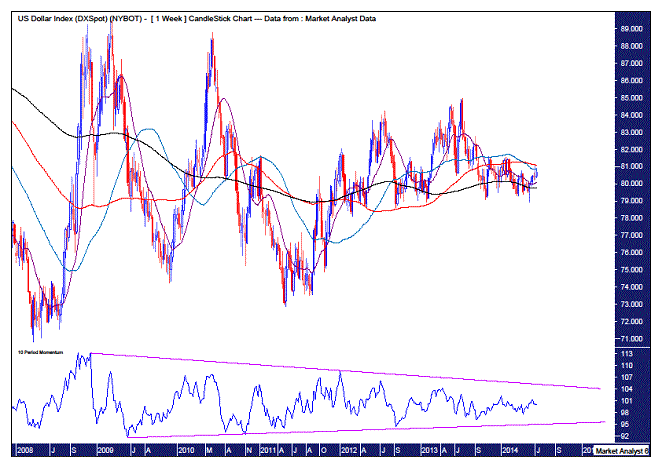
Task: Click the 85.000 price label on the price axis
Action: click(x=631, y=98)
